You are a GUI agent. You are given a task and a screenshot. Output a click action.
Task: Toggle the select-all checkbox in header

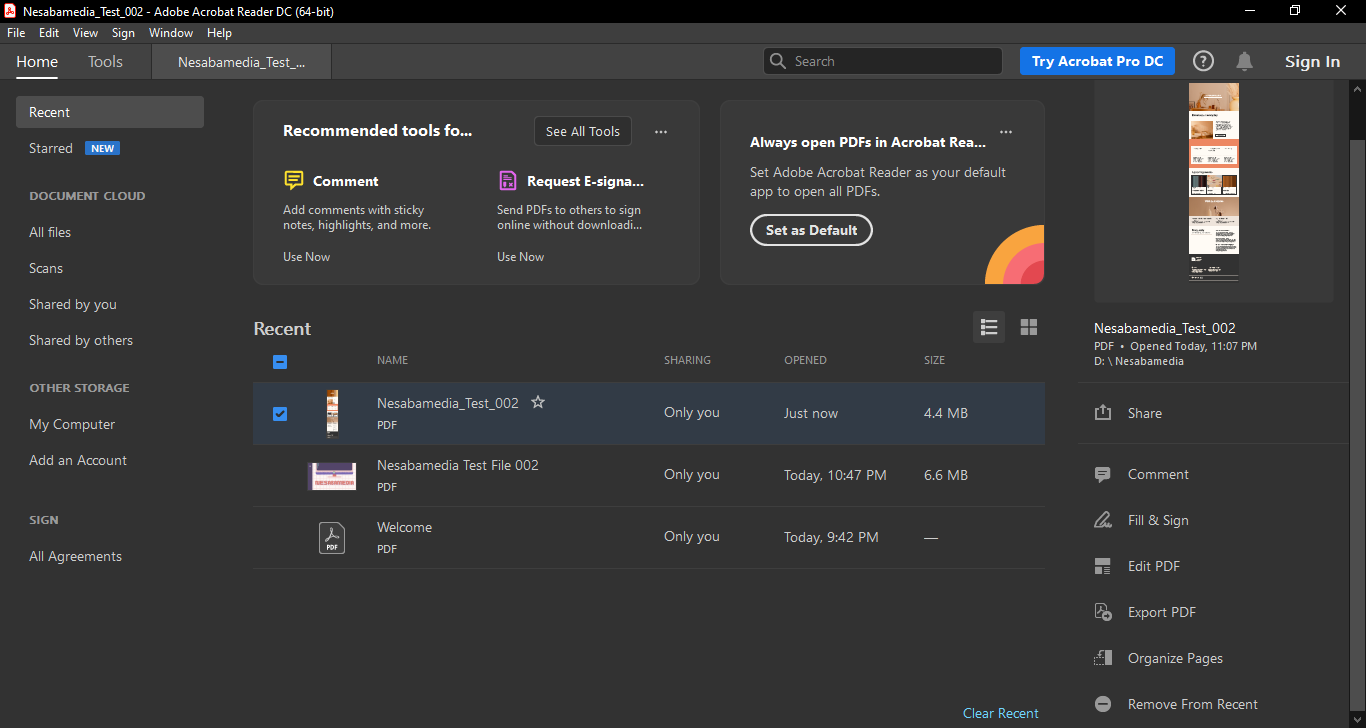280,362
